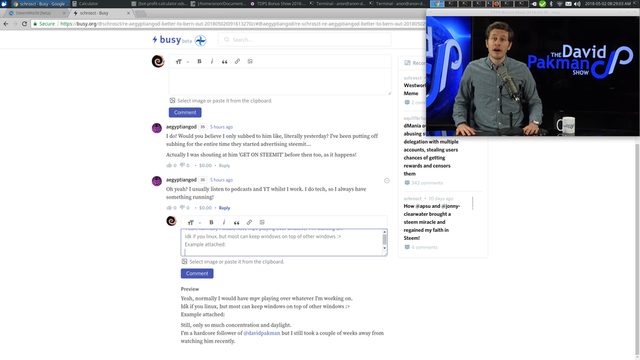Close the SteemWorld (beta) tab
The height and width of the screenshot is (360, 640).
pyautogui.click(x=64, y=13)
